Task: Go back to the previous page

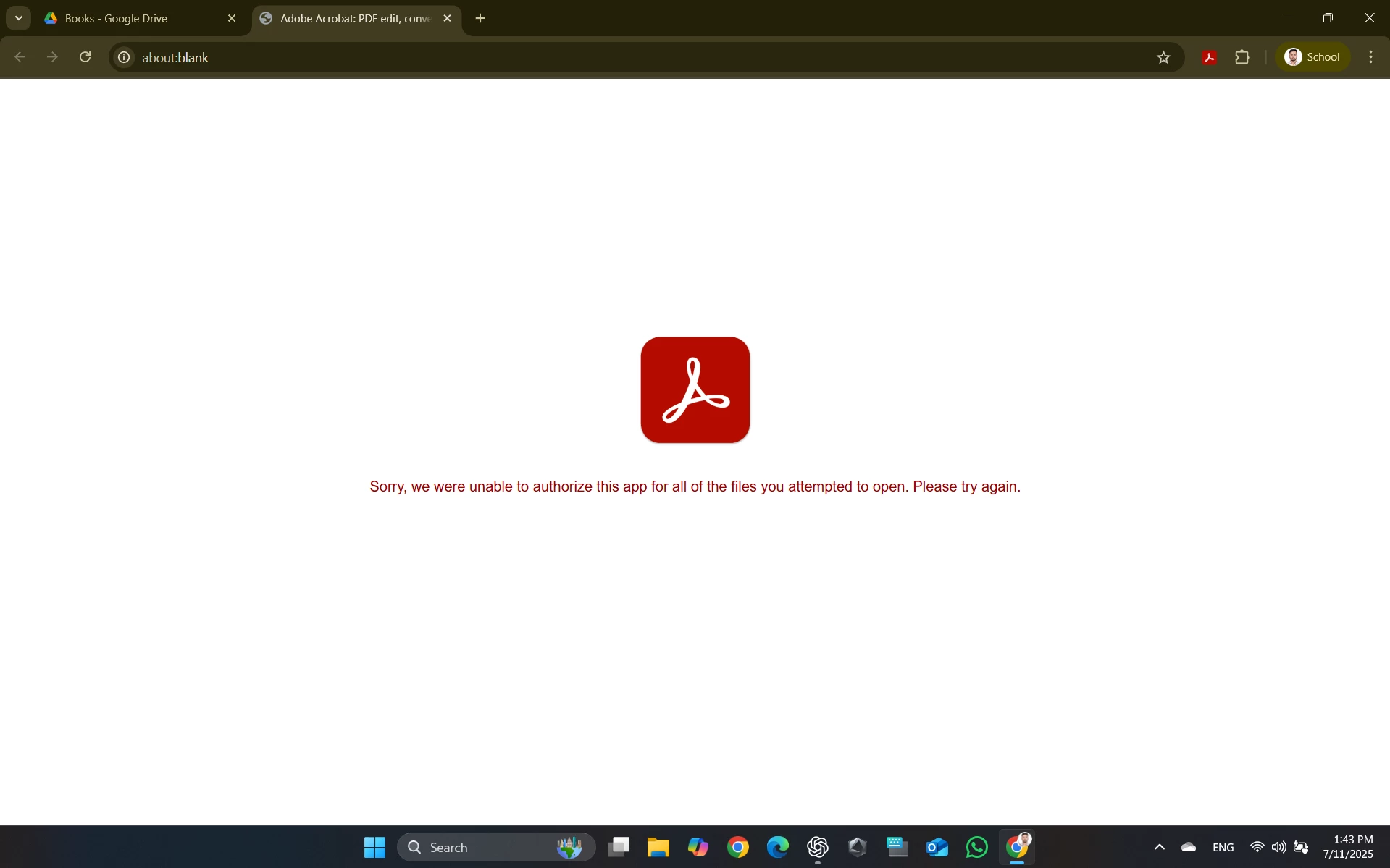Action: pos(20,57)
